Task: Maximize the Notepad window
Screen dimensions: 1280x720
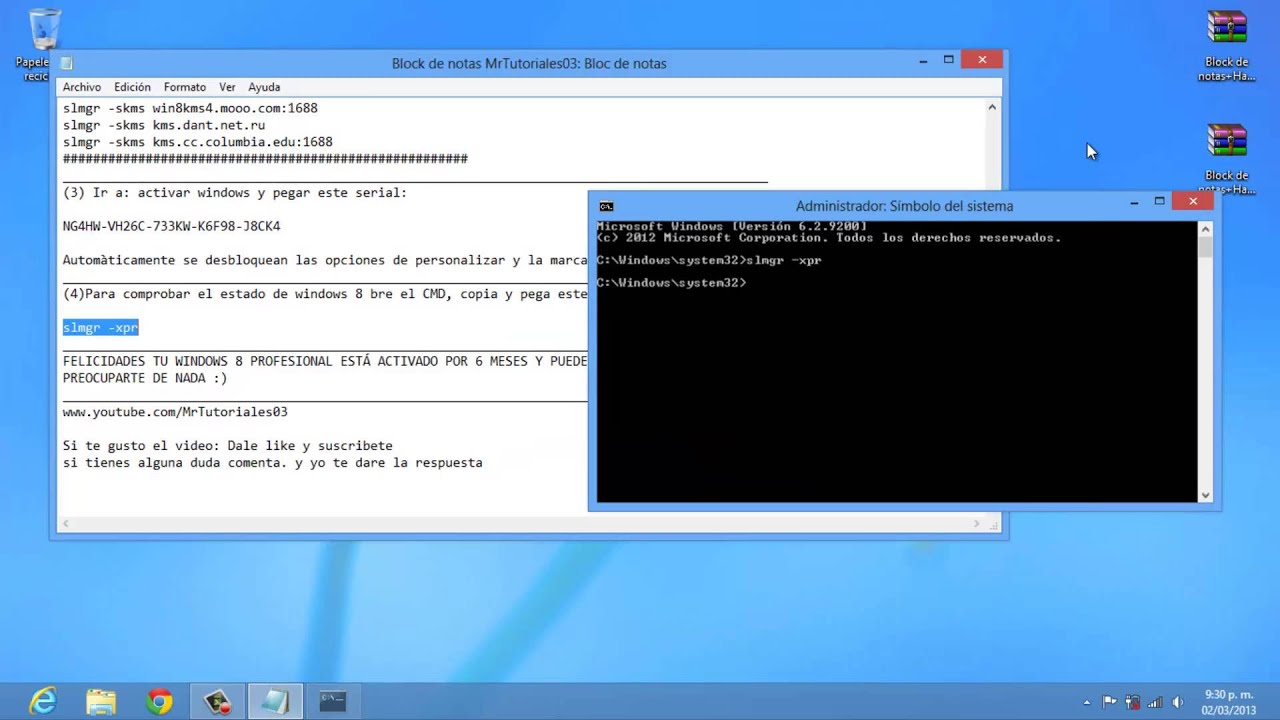Action: 949,60
